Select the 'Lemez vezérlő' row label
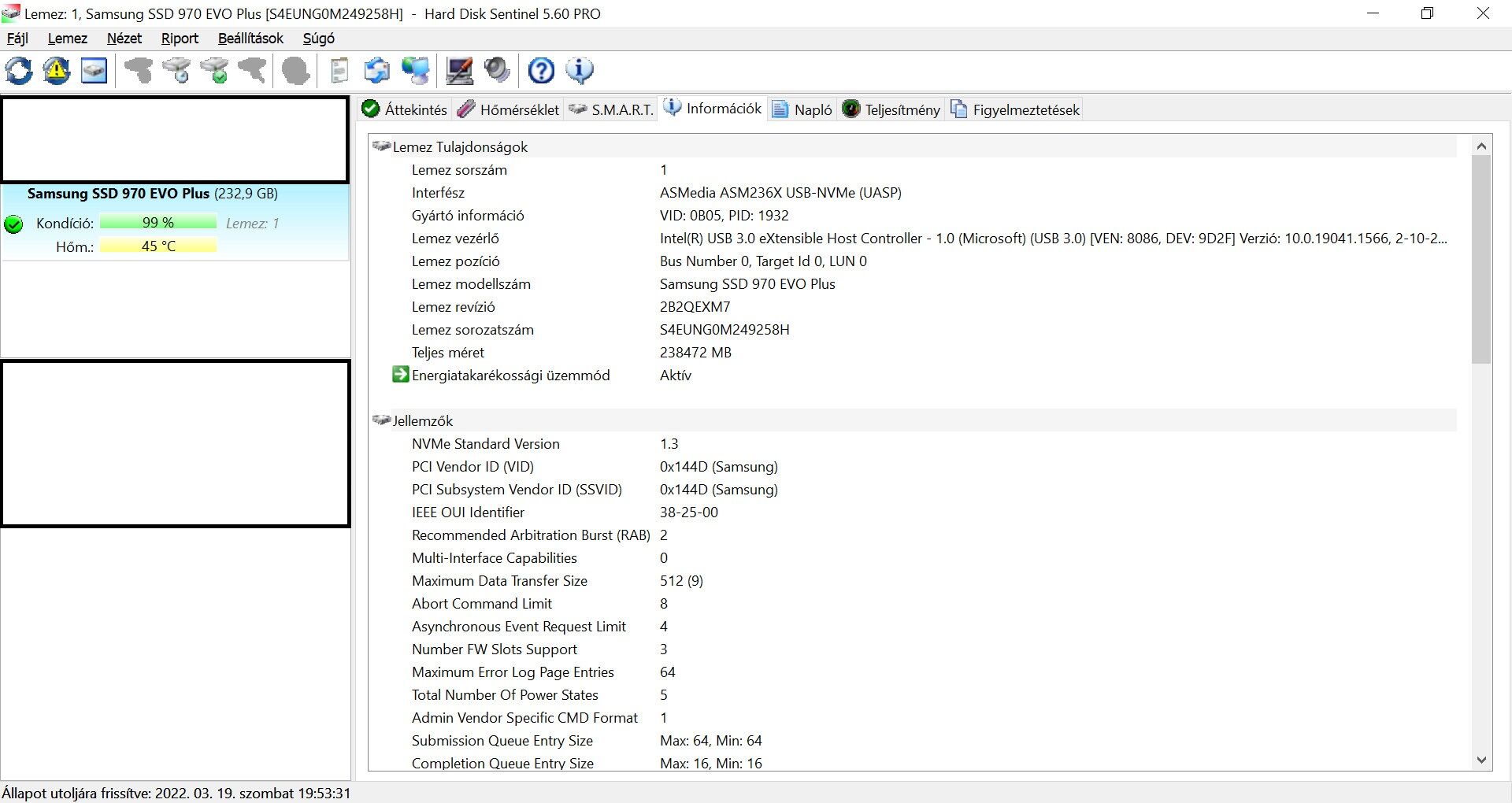1512x803 pixels. coord(455,239)
